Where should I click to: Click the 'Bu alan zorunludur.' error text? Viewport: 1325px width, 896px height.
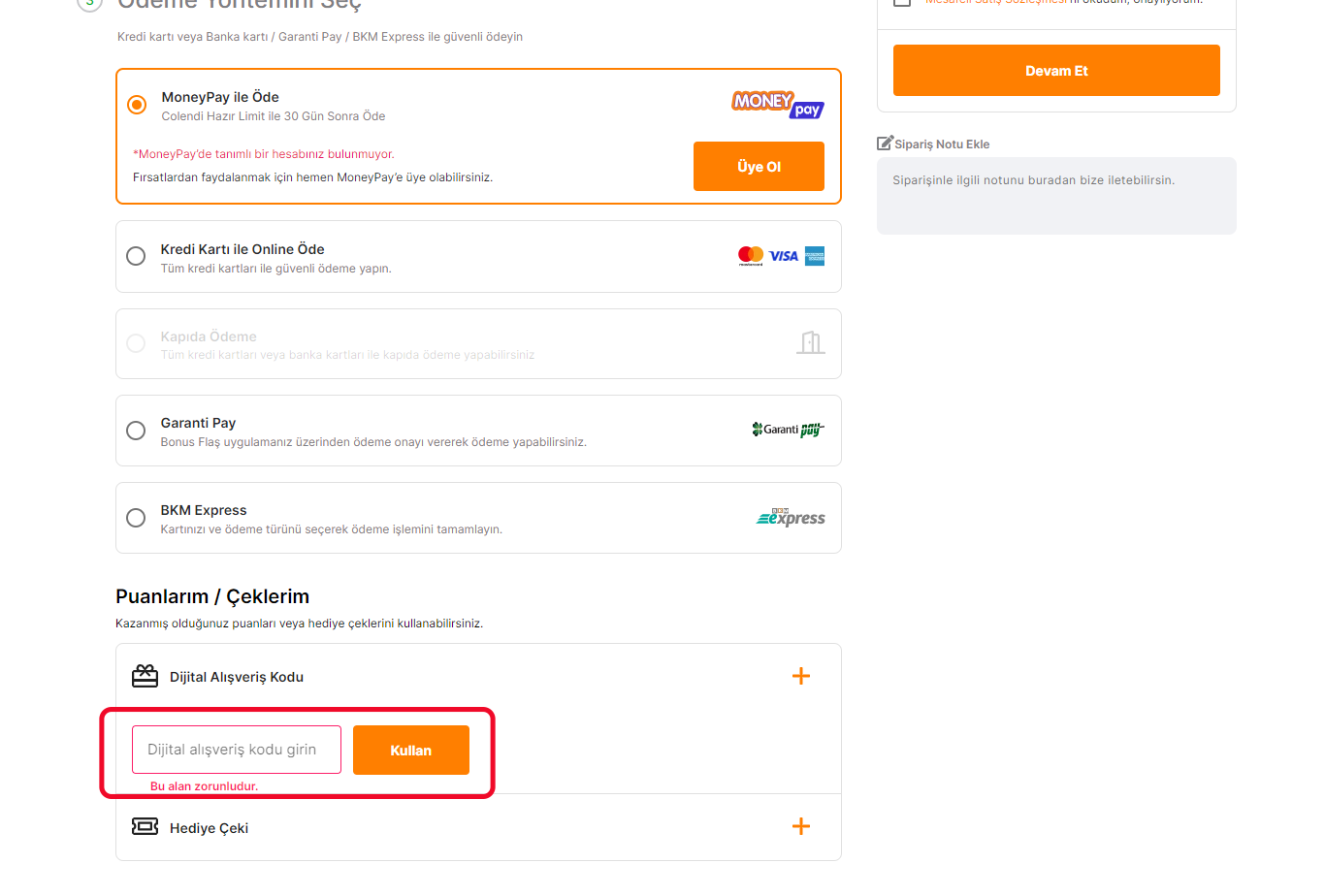point(204,786)
